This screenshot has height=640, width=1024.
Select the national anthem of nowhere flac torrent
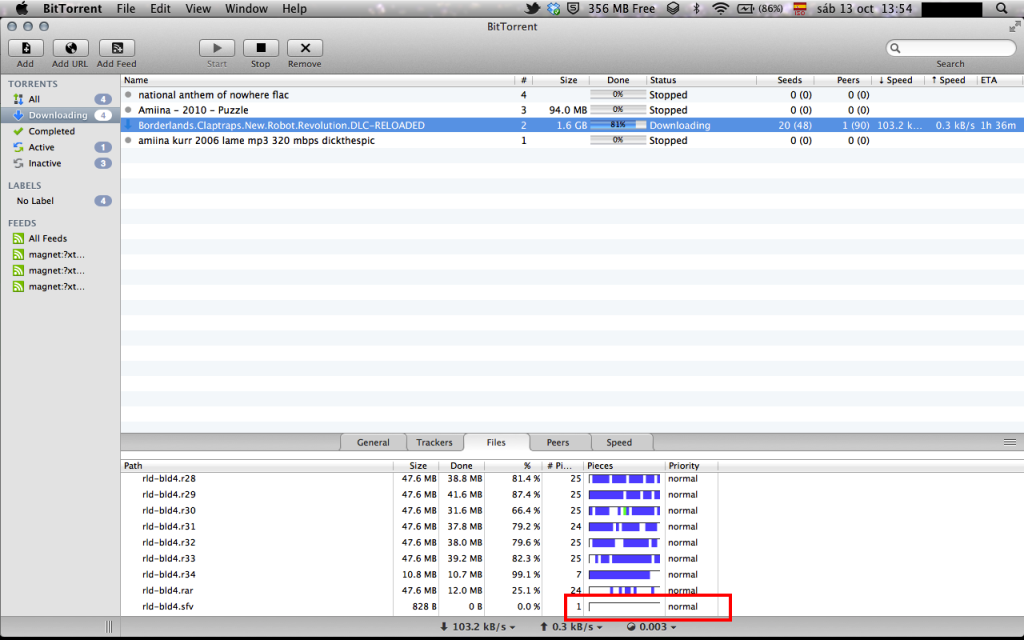pos(572,95)
